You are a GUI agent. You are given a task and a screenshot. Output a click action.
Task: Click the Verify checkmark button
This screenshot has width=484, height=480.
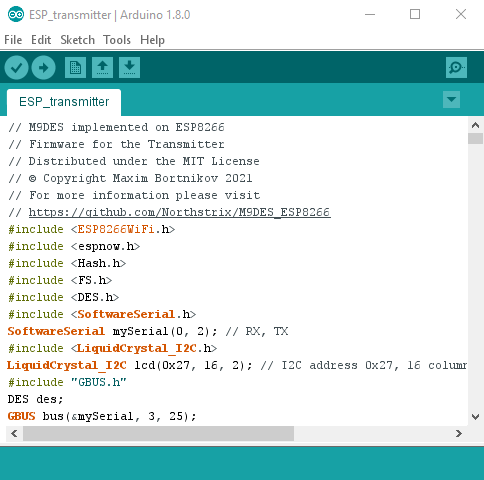pos(16,68)
